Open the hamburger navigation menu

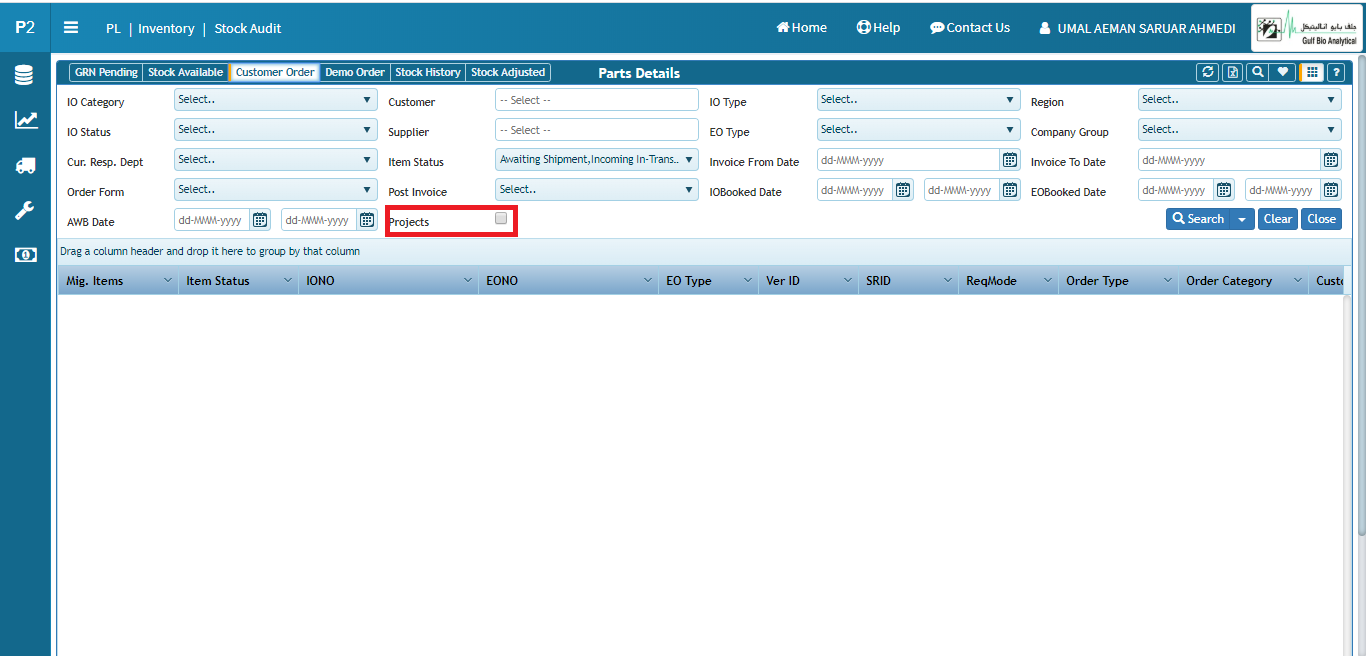71,28
